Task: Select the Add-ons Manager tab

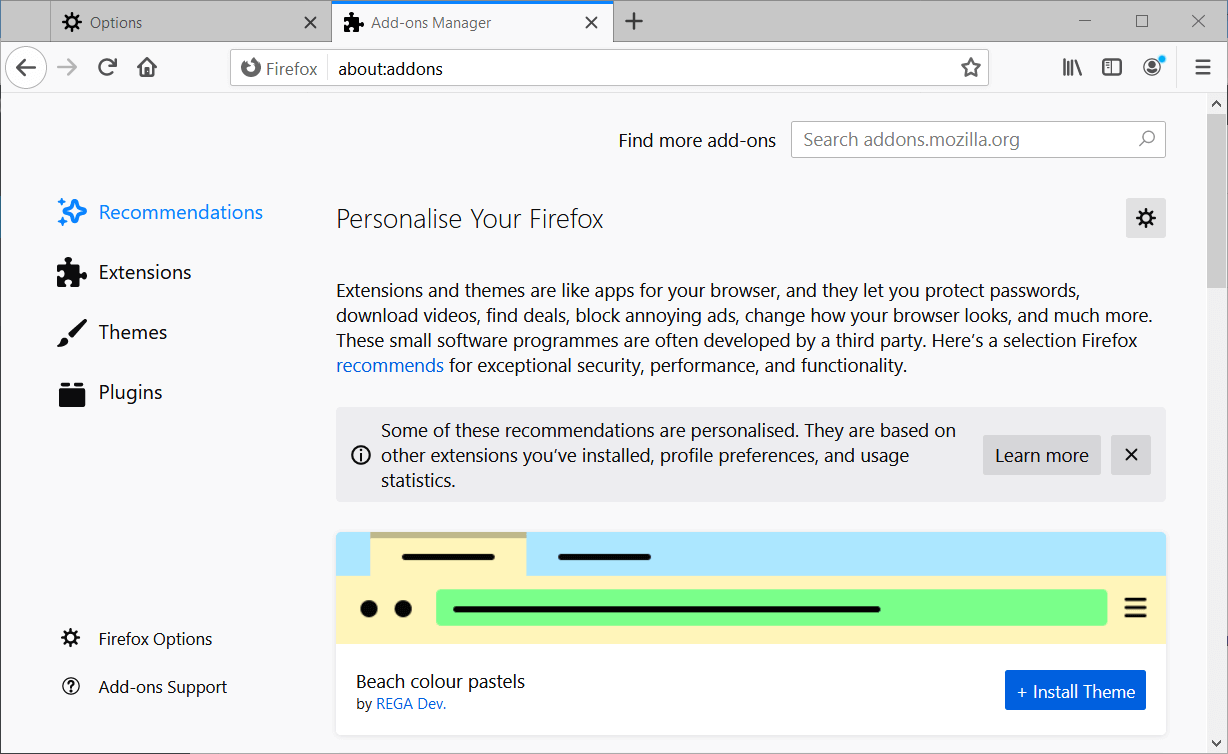Action: click(471, 22)
